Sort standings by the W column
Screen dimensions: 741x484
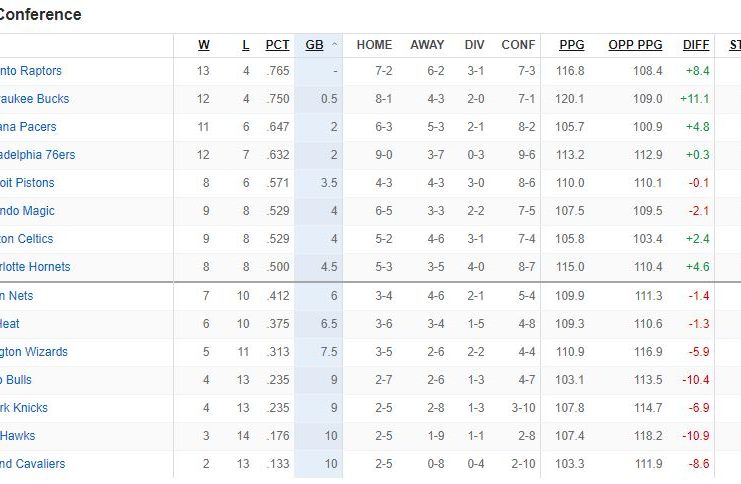204,45
